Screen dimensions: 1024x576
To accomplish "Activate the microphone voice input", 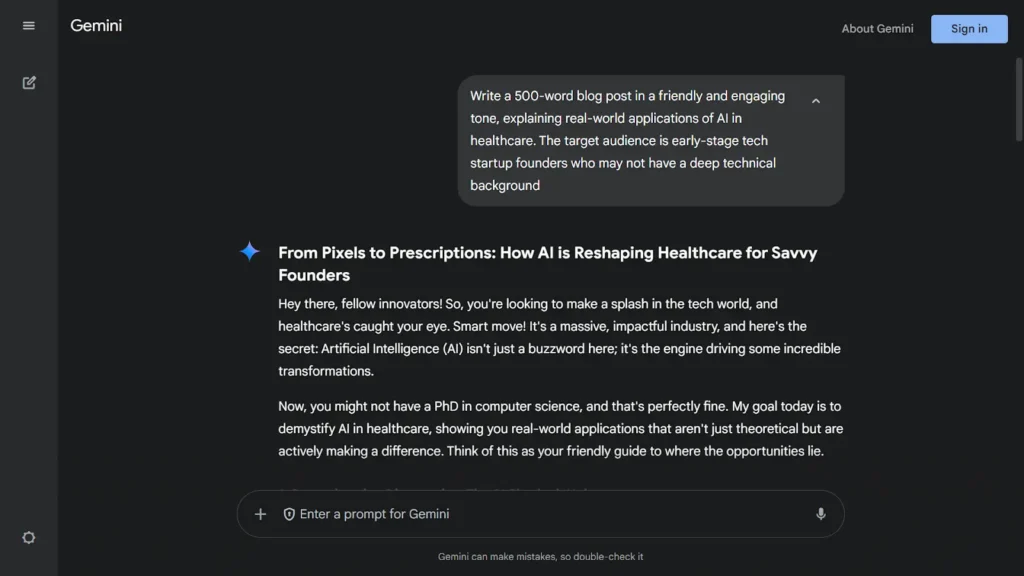I will pyautogui.click(x=821, y=514).
